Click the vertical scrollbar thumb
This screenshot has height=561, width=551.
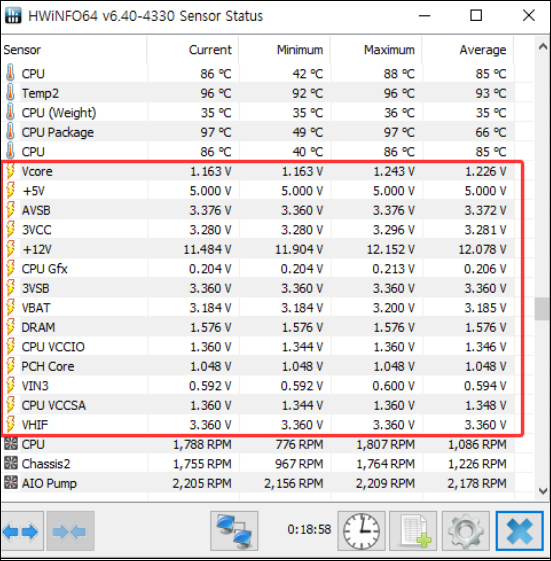542,308
